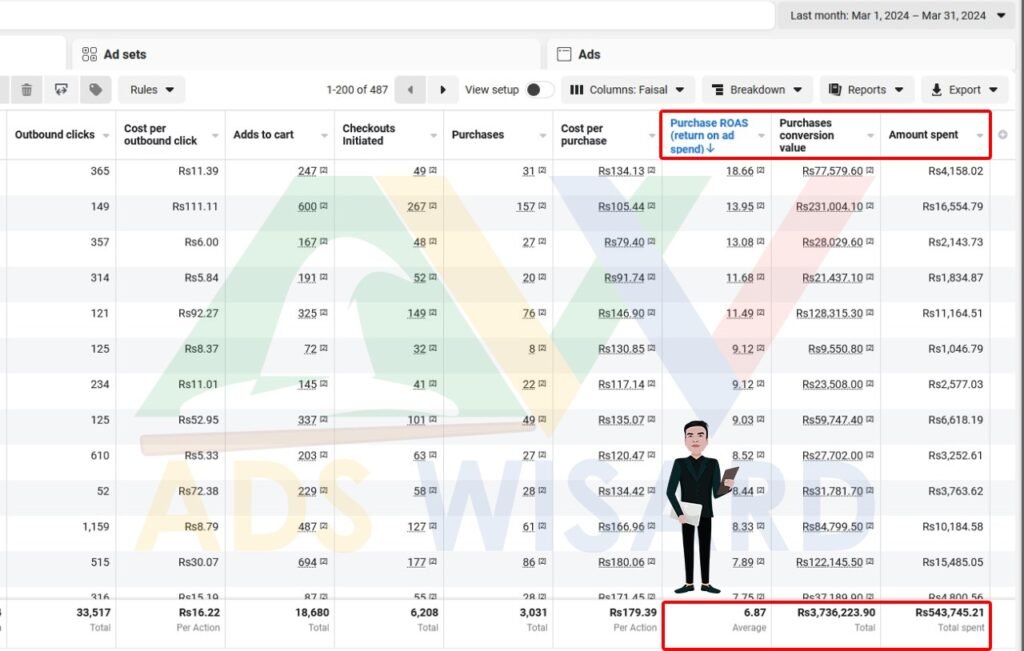Viewport: 1024px width, 651px height.
Task: Switch to the Ad sets tab
Action: [306, 54]
